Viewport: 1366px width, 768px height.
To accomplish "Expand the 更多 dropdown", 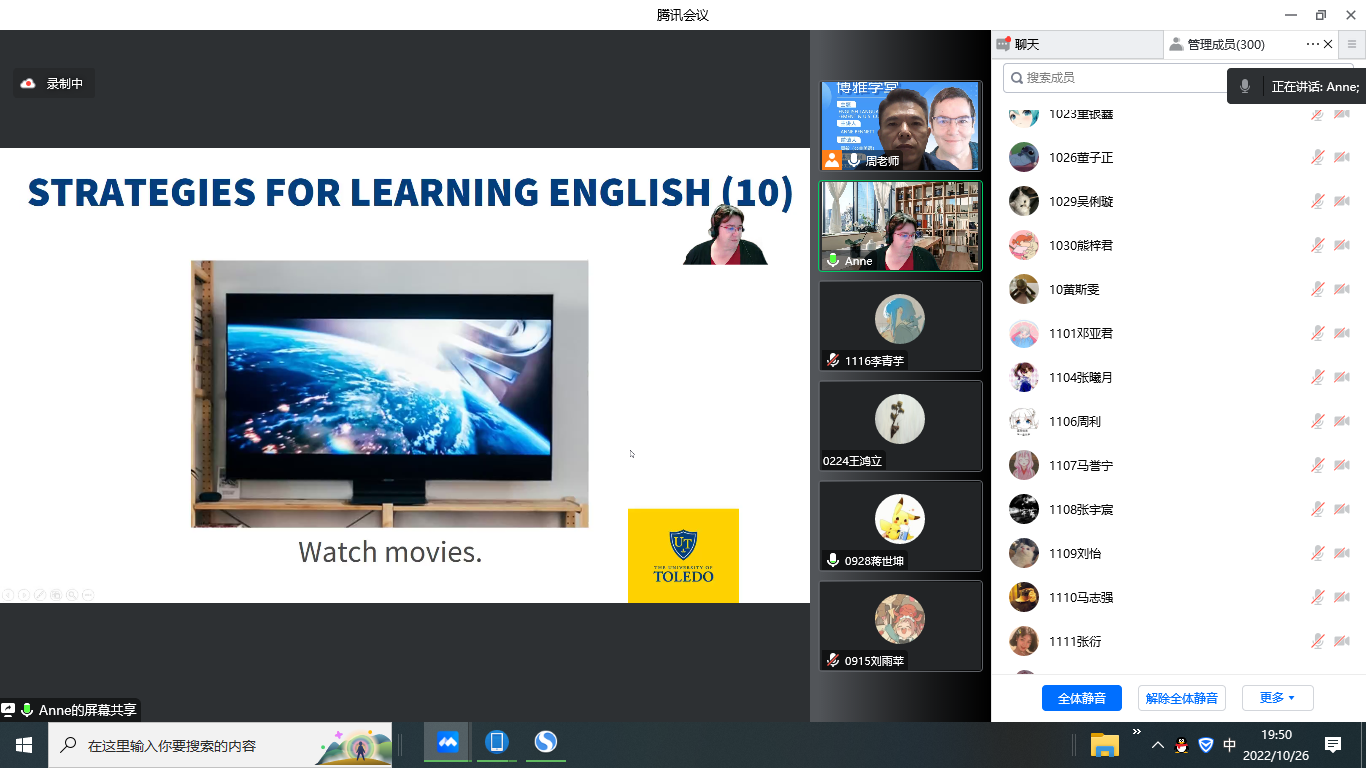I will (x=1277, y=698).
